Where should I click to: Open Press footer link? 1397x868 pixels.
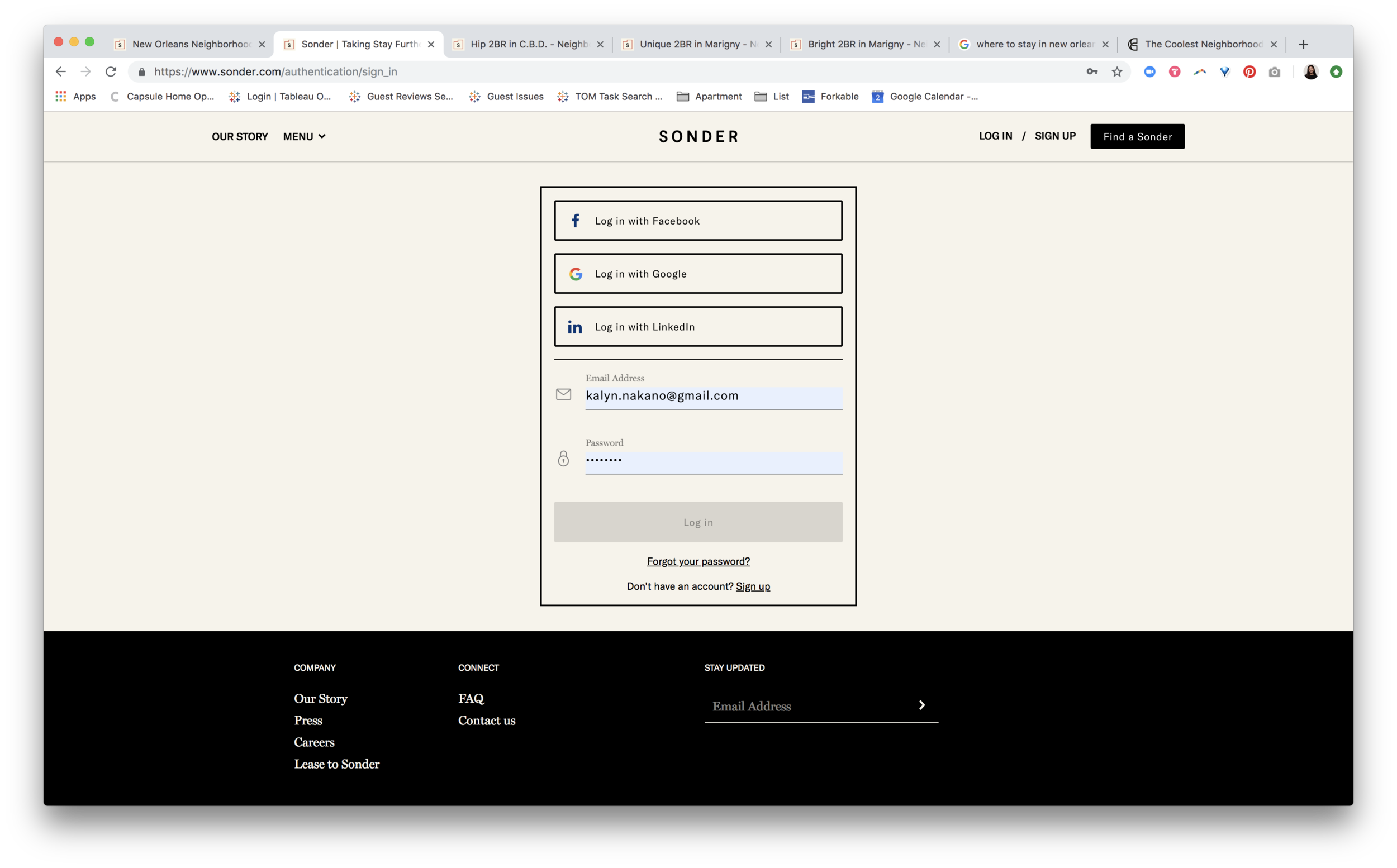[308, 721]
